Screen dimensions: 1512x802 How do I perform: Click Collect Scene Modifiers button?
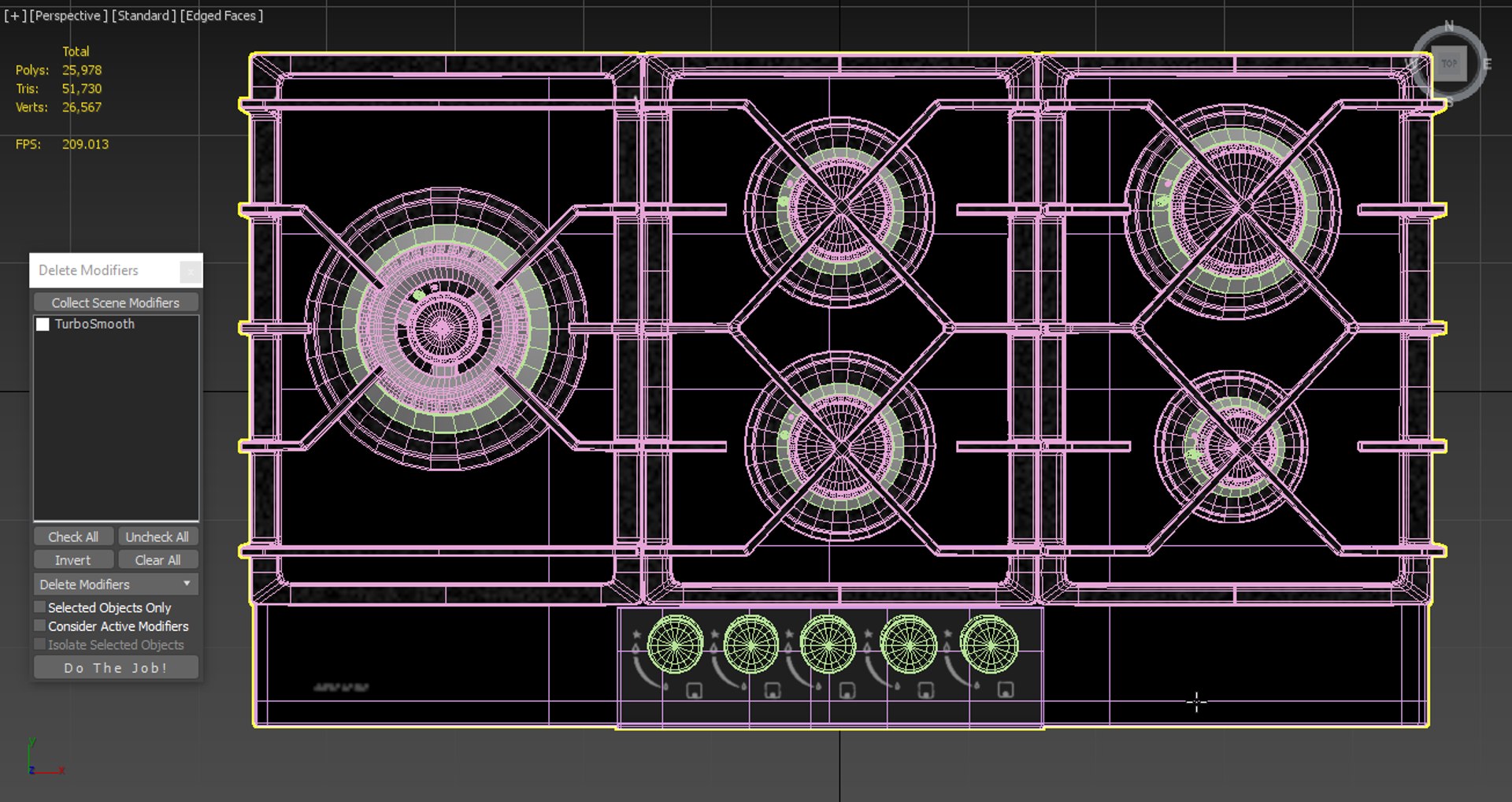pyautogui.click(x=116, y=303)
